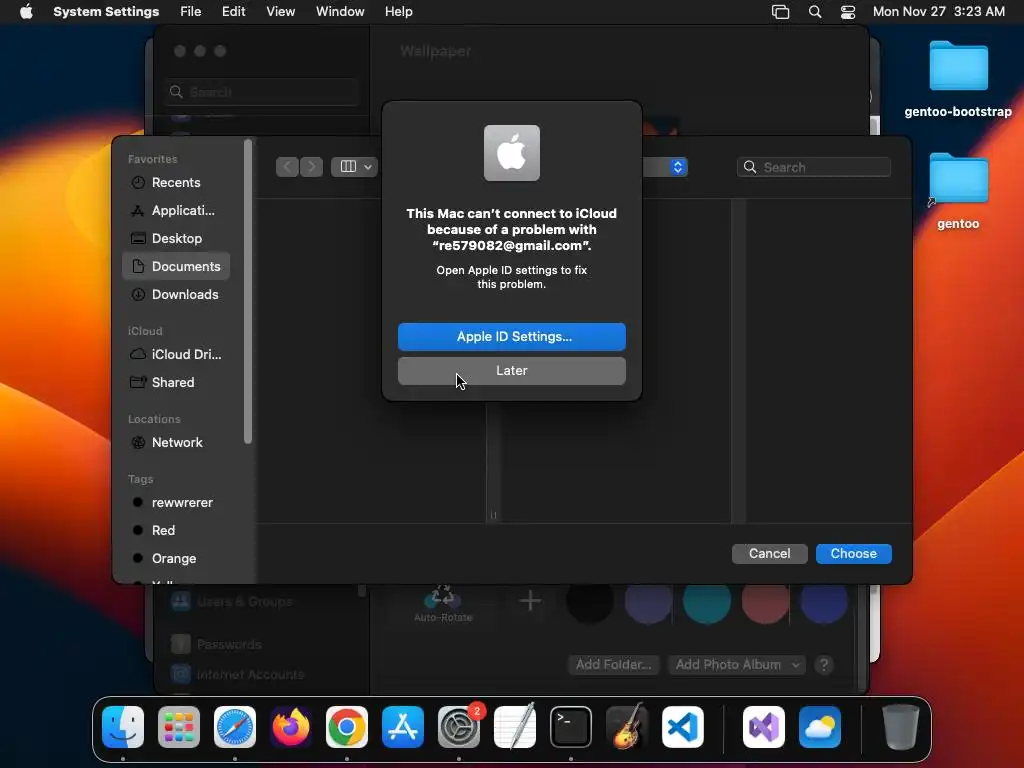Open Apple ID Settings from the iCloud alert
Viewport: 1024px width, 768px height.
[511, 337]
